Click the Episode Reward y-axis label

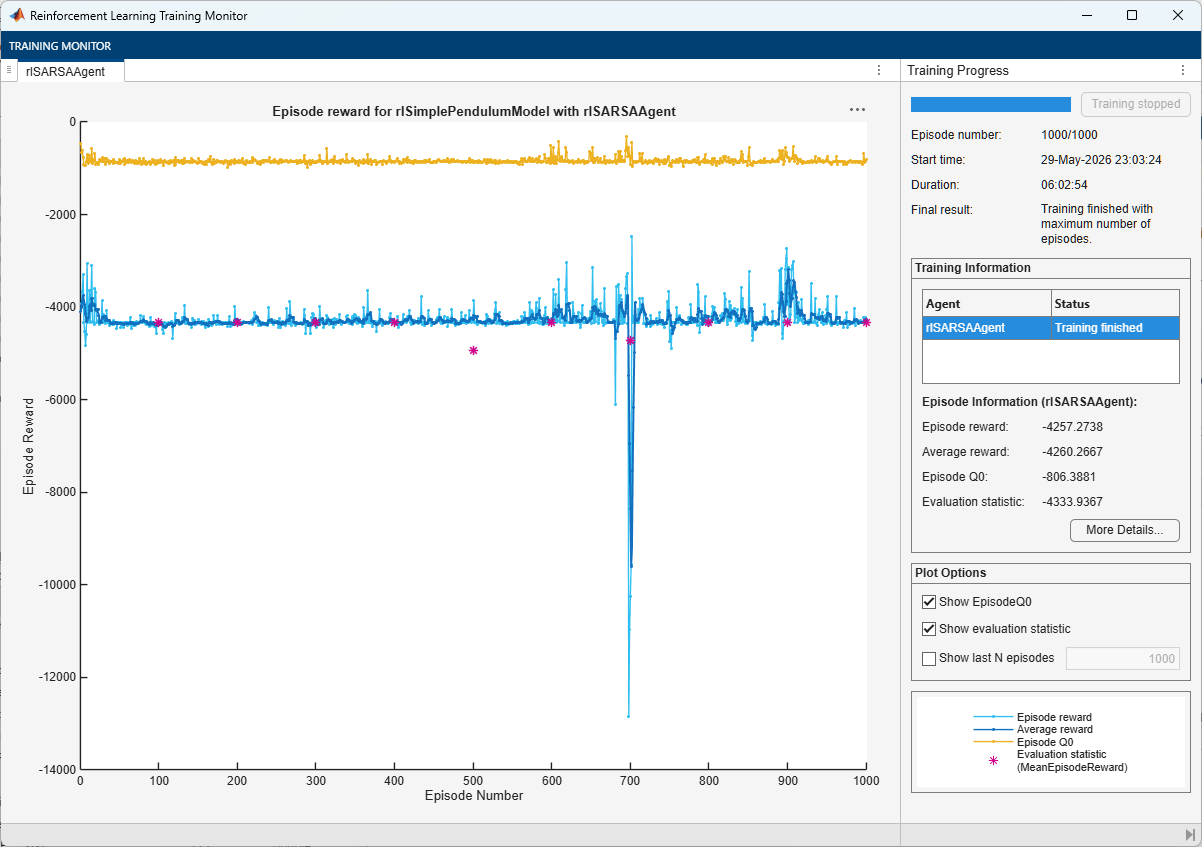(x=28, y=446)
